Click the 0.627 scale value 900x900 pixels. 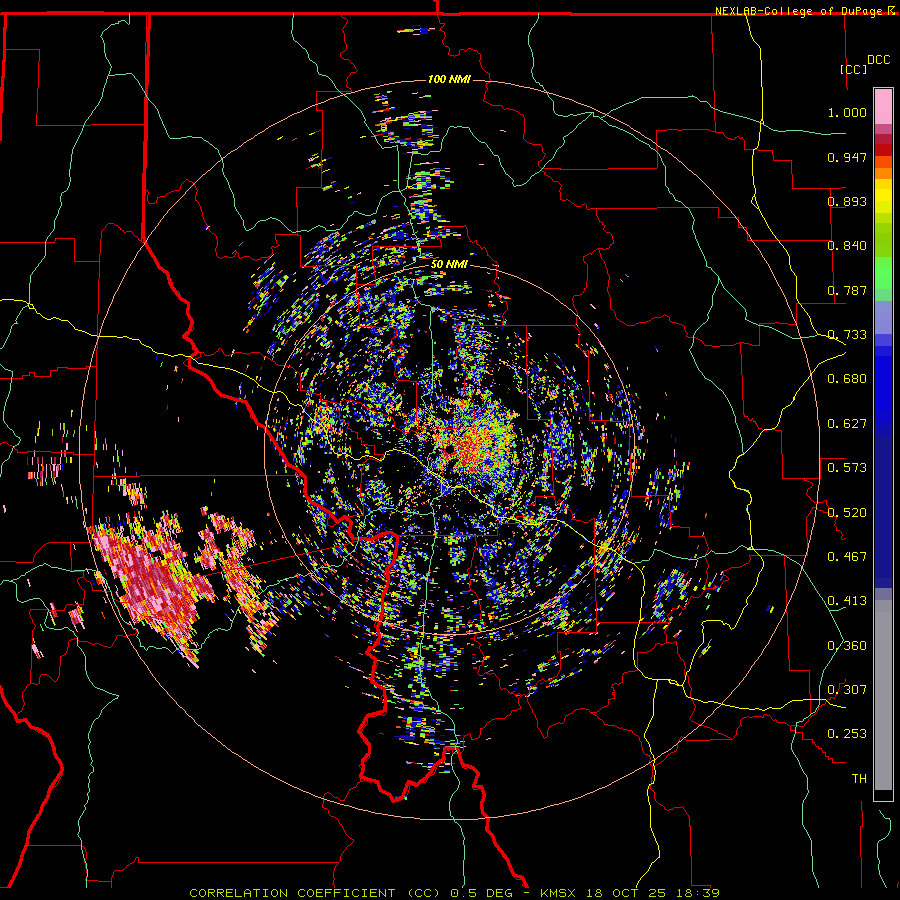pyautogui.click(x=847, y=424)
